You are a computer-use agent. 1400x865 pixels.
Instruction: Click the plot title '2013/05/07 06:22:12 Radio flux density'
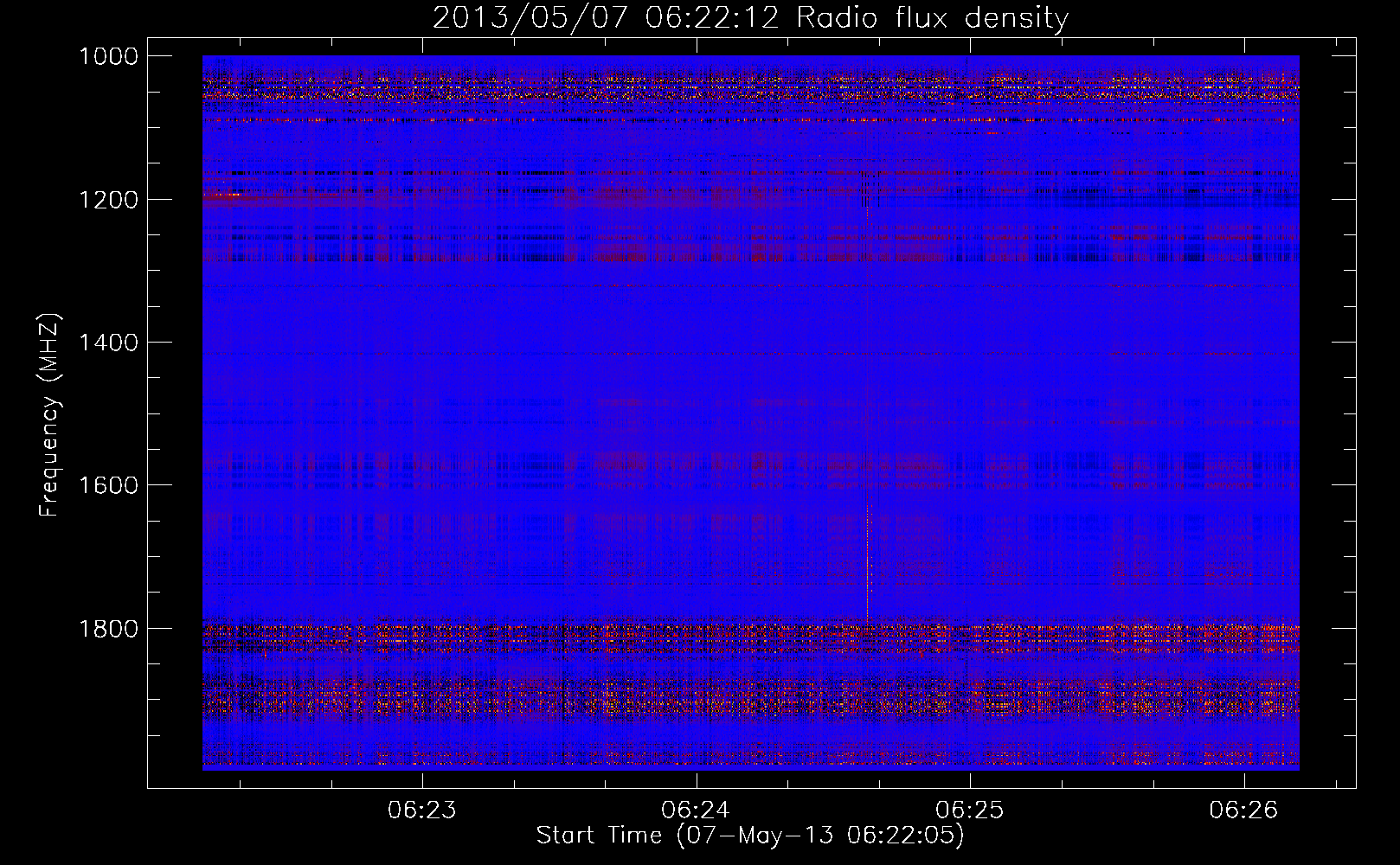click(x=750, y=17)
